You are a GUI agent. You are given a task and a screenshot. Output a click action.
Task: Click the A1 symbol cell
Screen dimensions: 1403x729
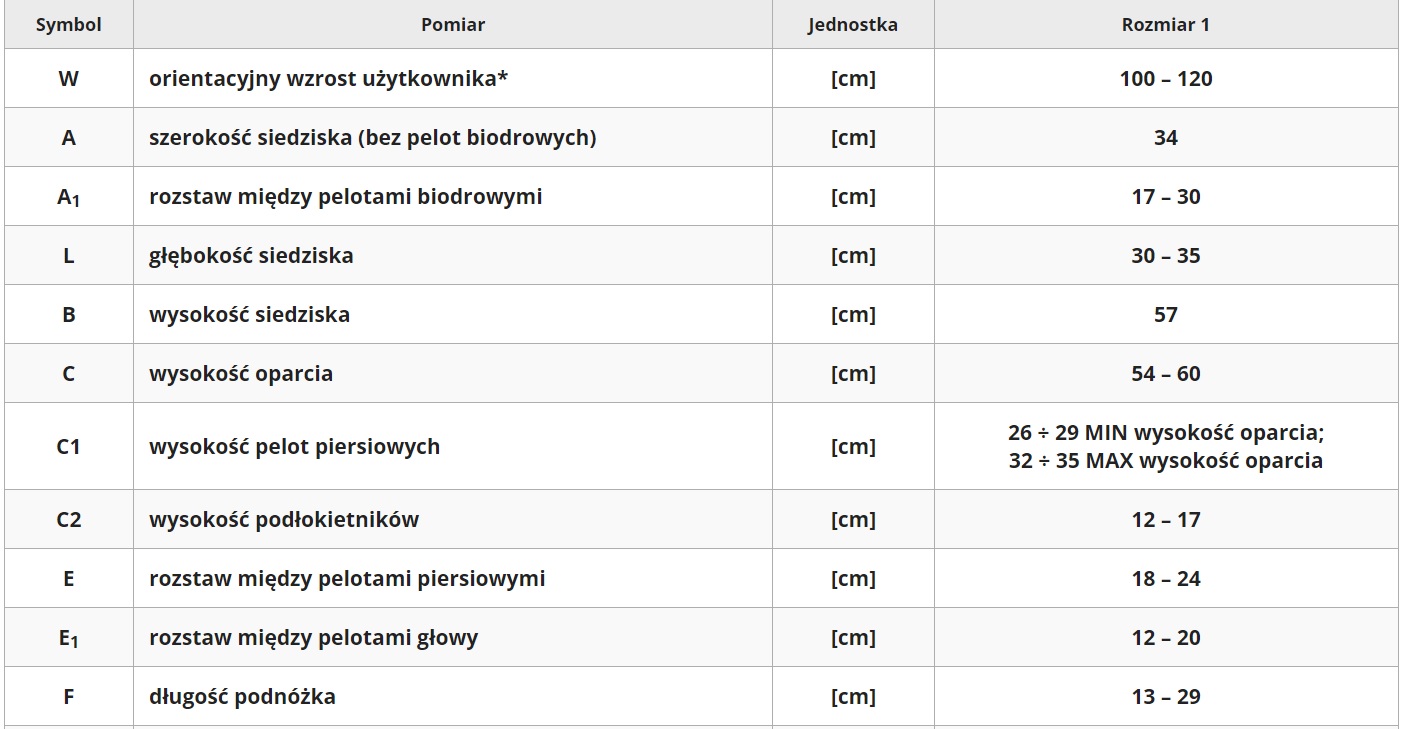[68, 197]
